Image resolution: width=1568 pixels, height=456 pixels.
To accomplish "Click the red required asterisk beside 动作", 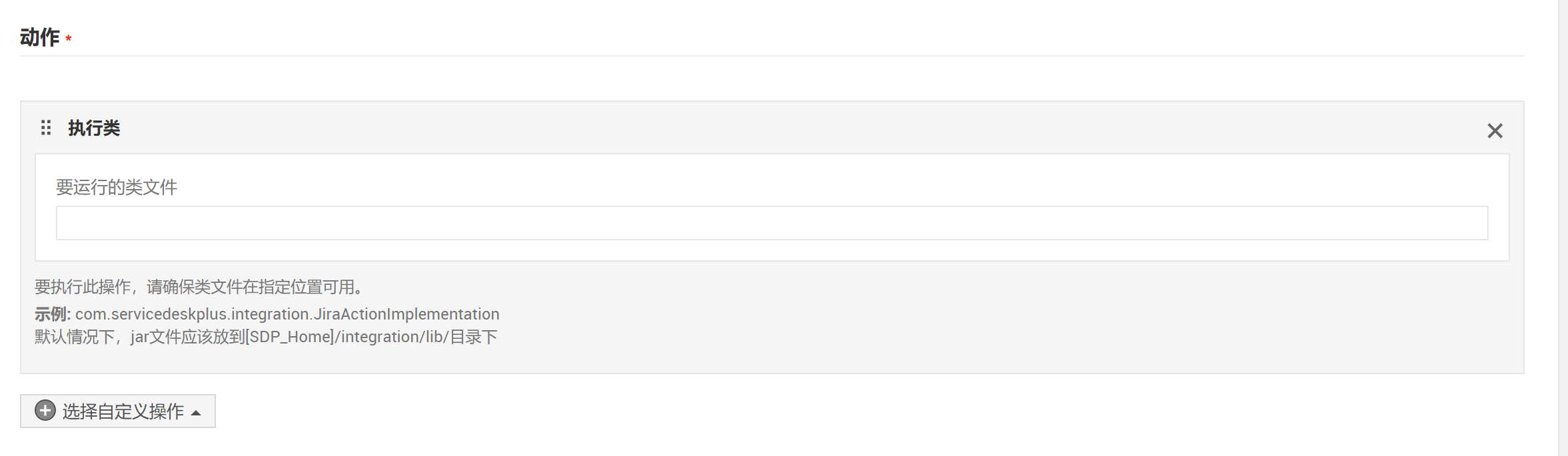I will click(x=69, y=39).
